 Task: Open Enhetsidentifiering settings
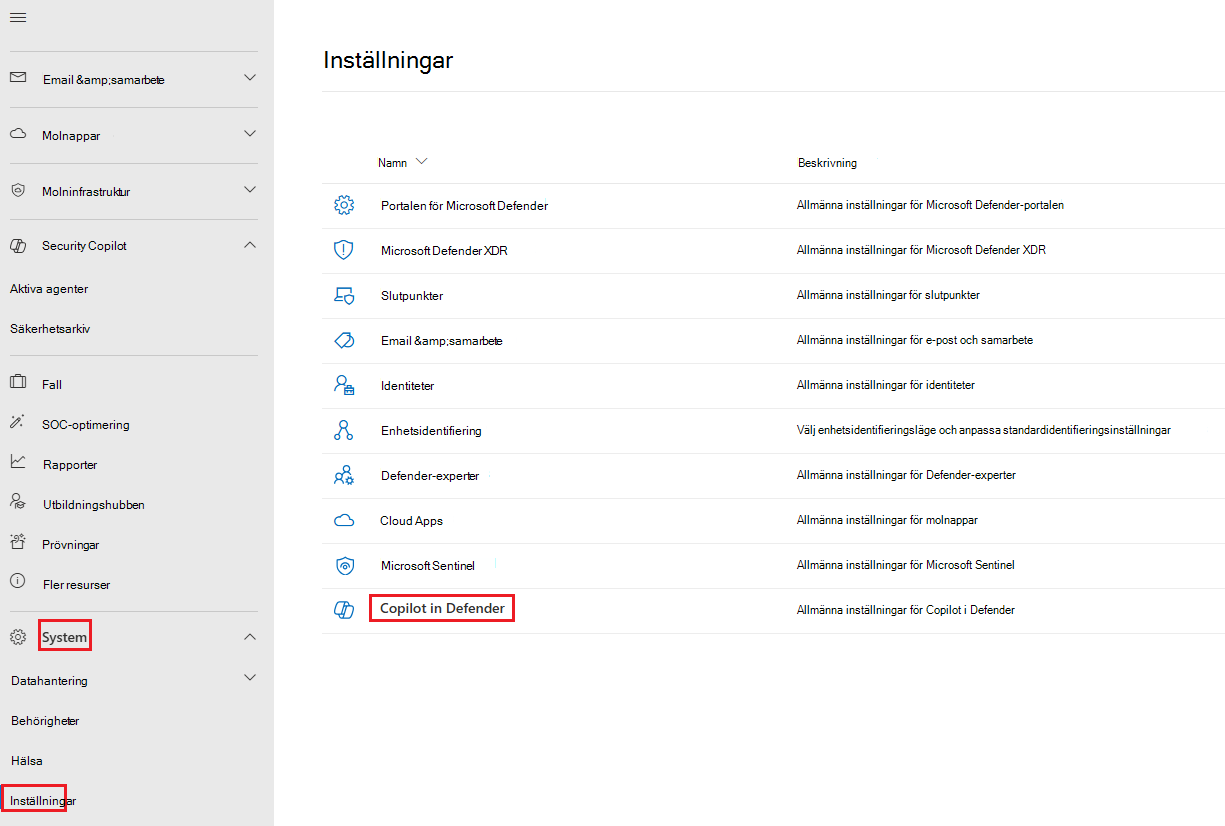[431, 431]
